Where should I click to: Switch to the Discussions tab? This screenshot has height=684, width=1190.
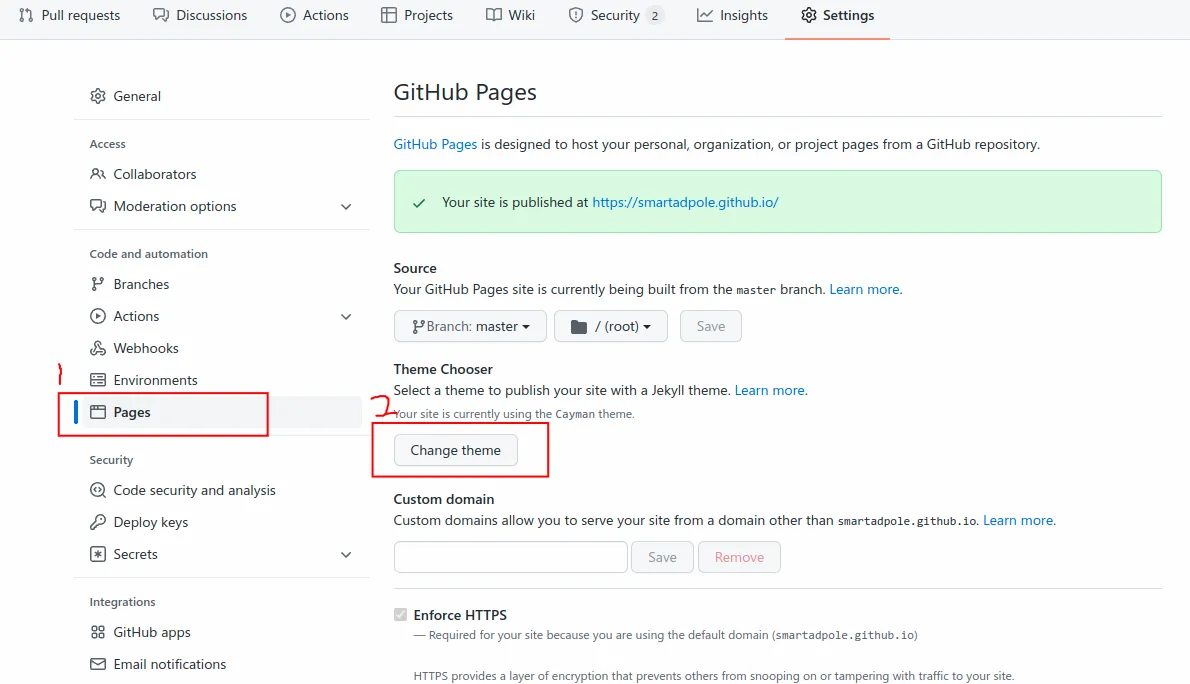tap(200, 15)
